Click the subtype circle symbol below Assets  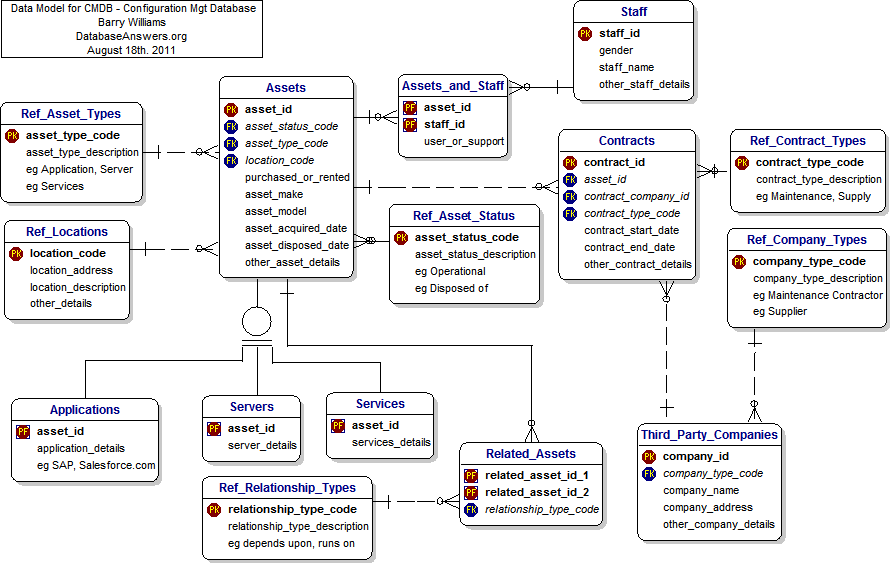coord(257,322)
